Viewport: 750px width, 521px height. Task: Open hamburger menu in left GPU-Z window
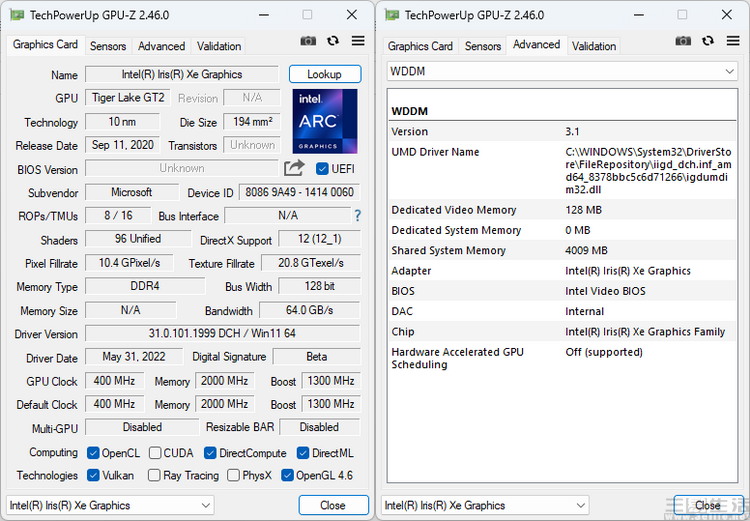[358, 41]
